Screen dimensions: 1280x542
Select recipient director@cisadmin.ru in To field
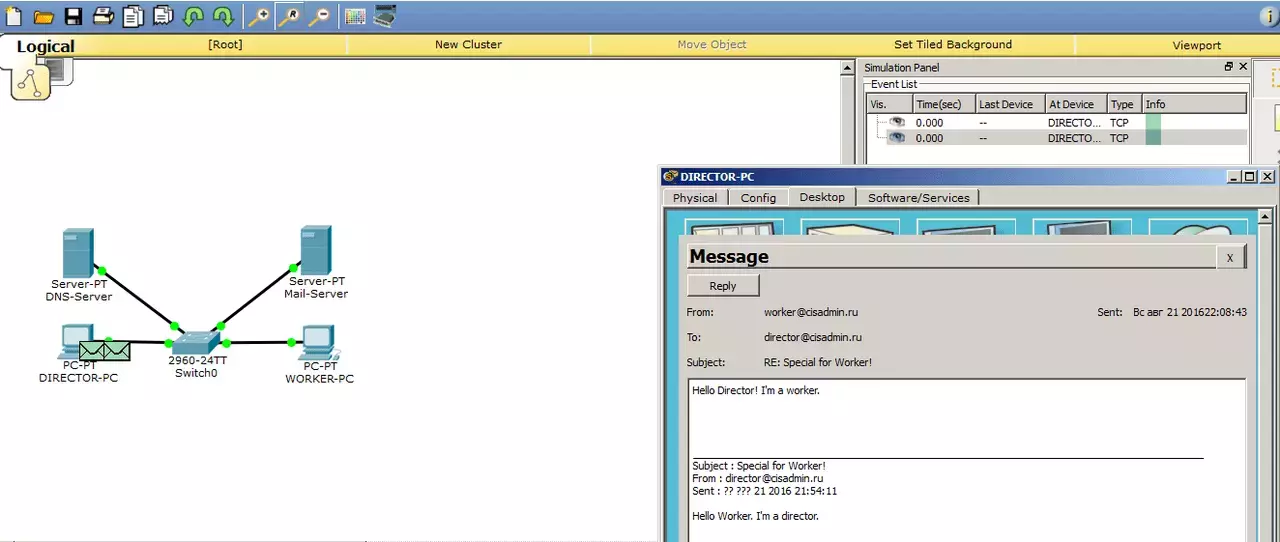pyautogui.click(x=813, y=338)
